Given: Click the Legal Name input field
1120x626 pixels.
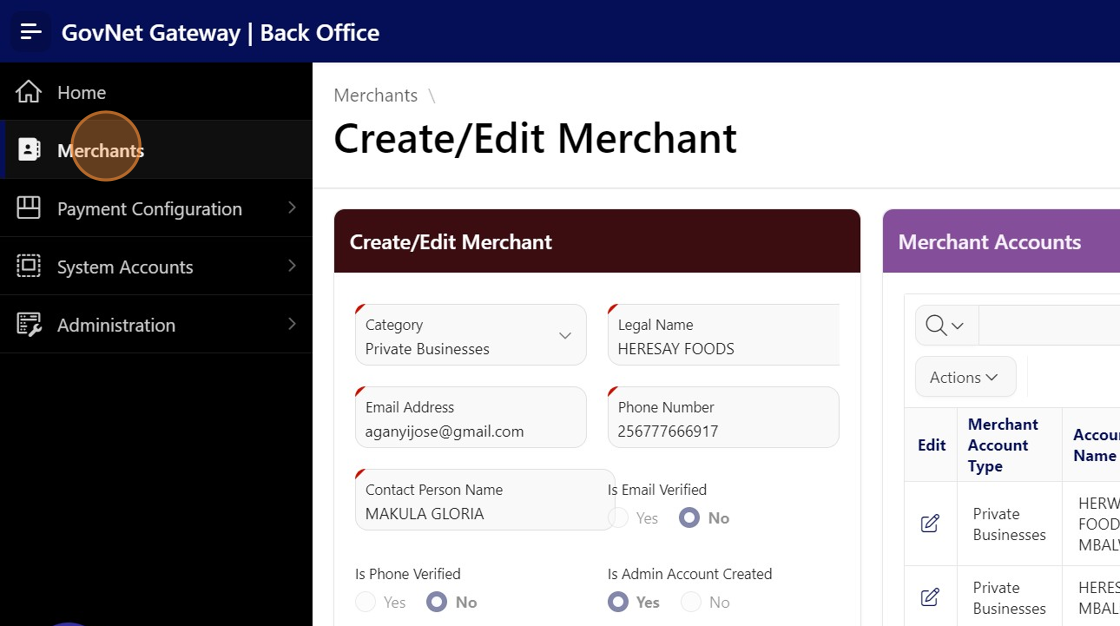Looking at the screenshot, I should tap(723, 348).
